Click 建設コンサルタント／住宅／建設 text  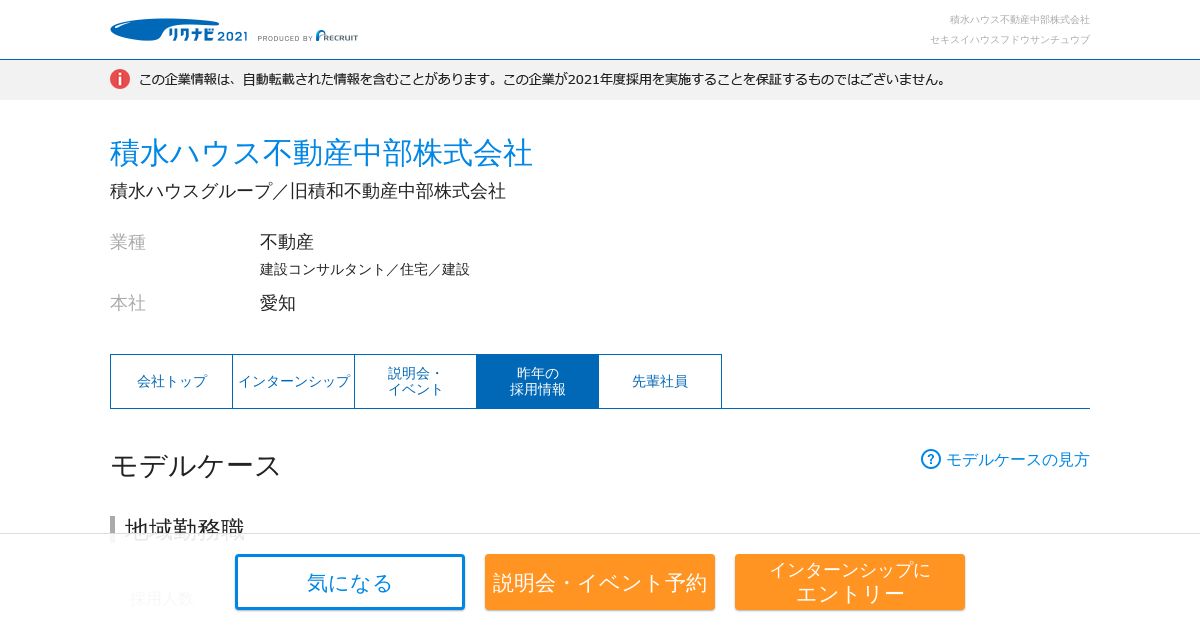365,269
